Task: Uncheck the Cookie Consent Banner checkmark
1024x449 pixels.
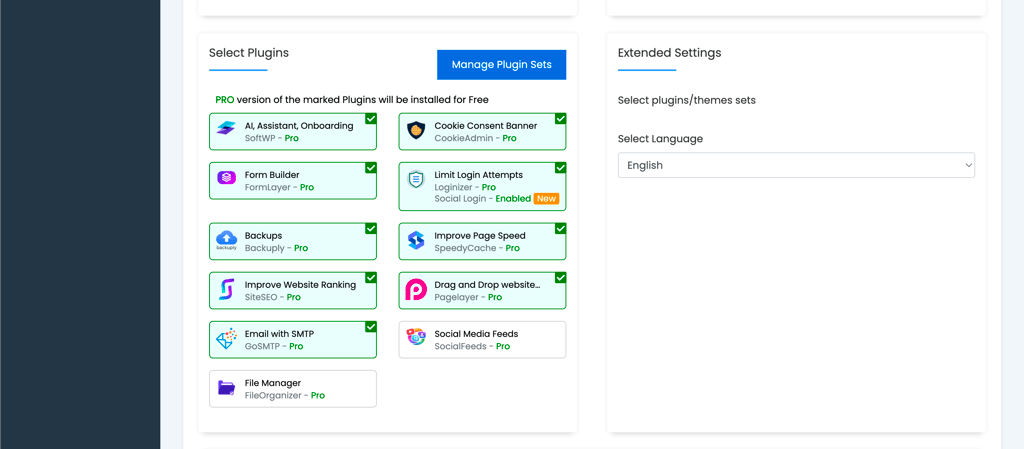Action: pyautogui.click(x=560, y=118)
